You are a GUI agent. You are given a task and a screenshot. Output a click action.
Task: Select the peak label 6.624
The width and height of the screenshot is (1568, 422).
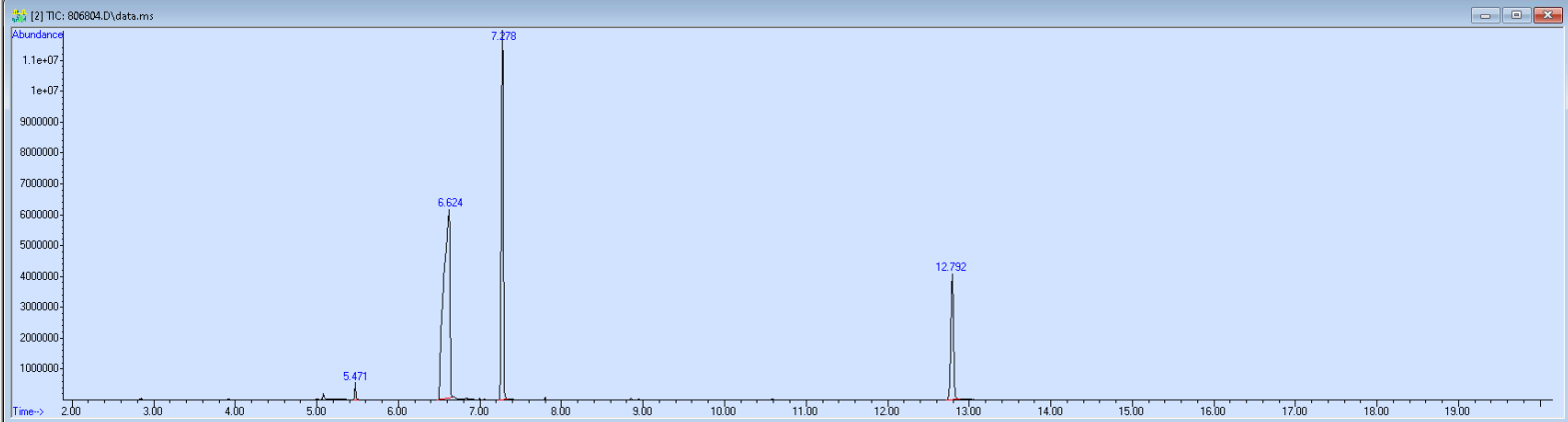point(450,203)
